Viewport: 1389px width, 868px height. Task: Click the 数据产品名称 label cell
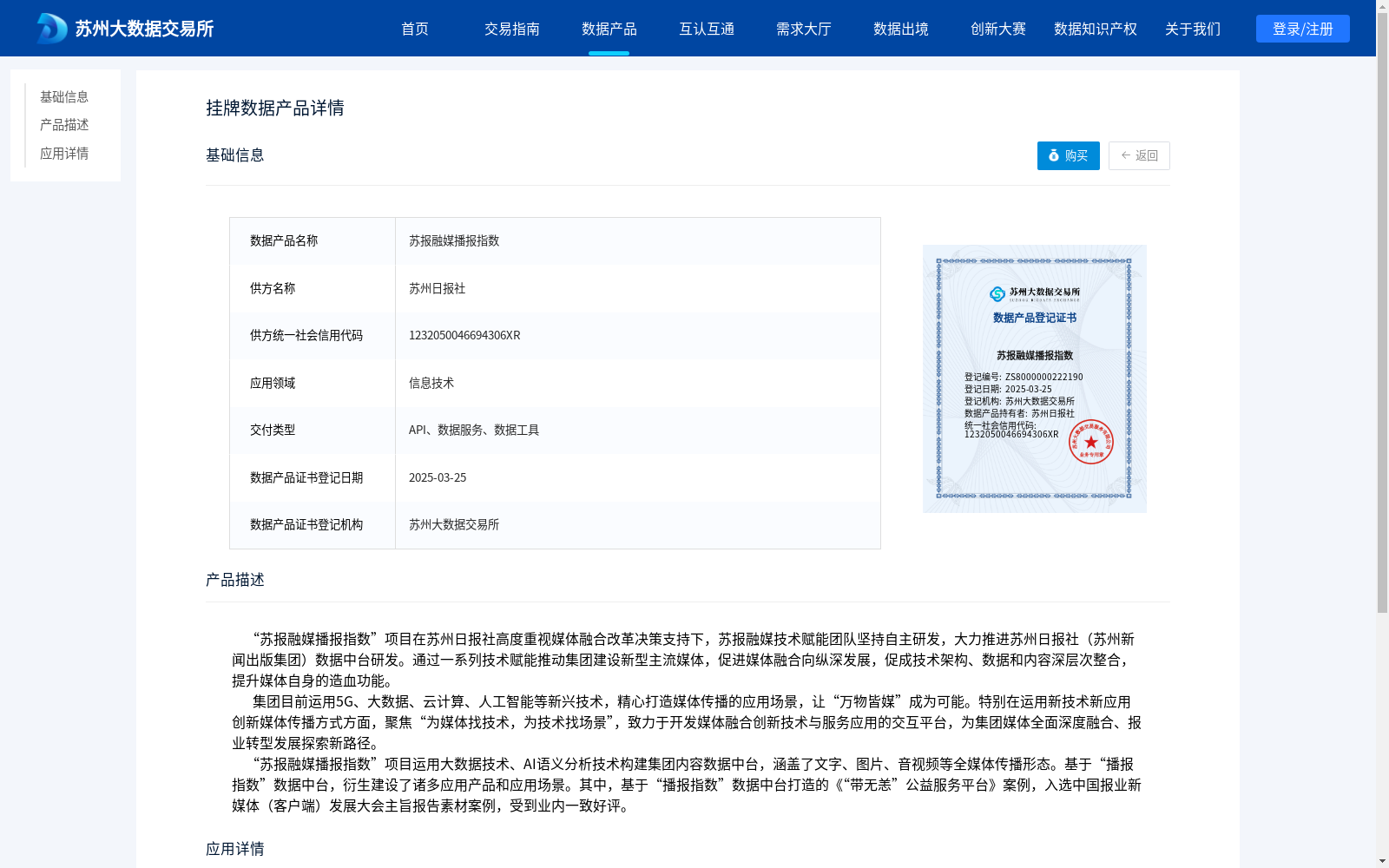click(313, 240)
